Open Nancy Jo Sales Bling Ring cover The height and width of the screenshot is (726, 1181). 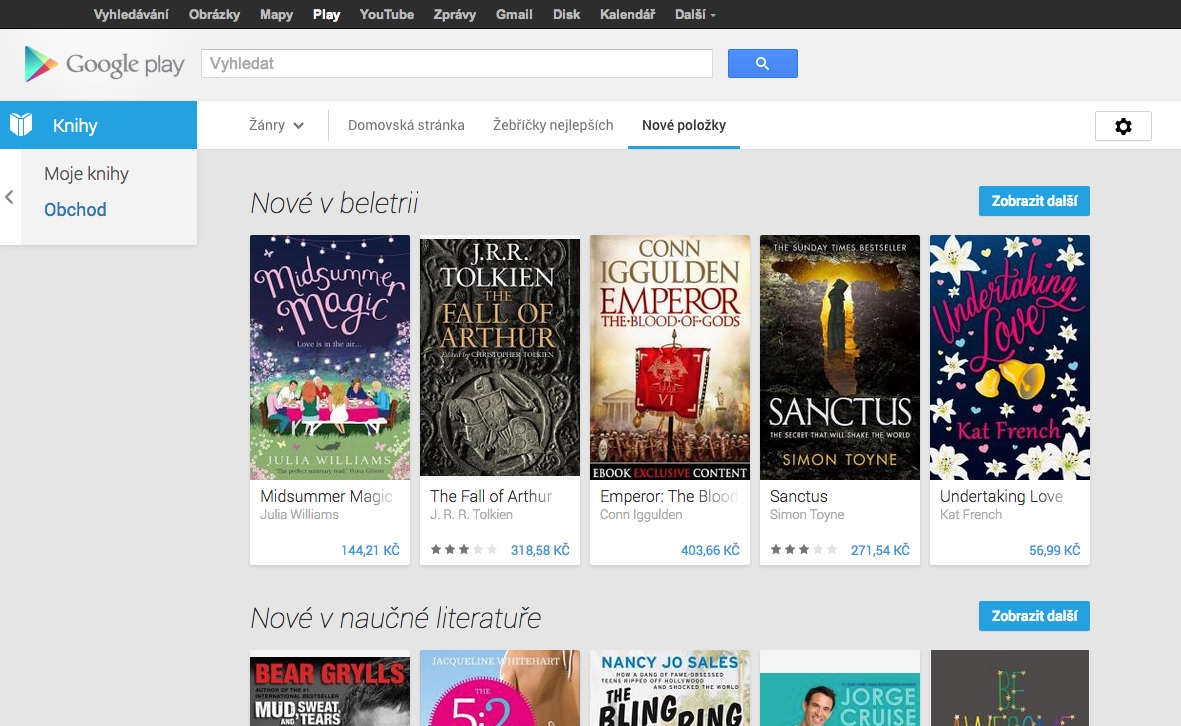[x=670, y=688]
